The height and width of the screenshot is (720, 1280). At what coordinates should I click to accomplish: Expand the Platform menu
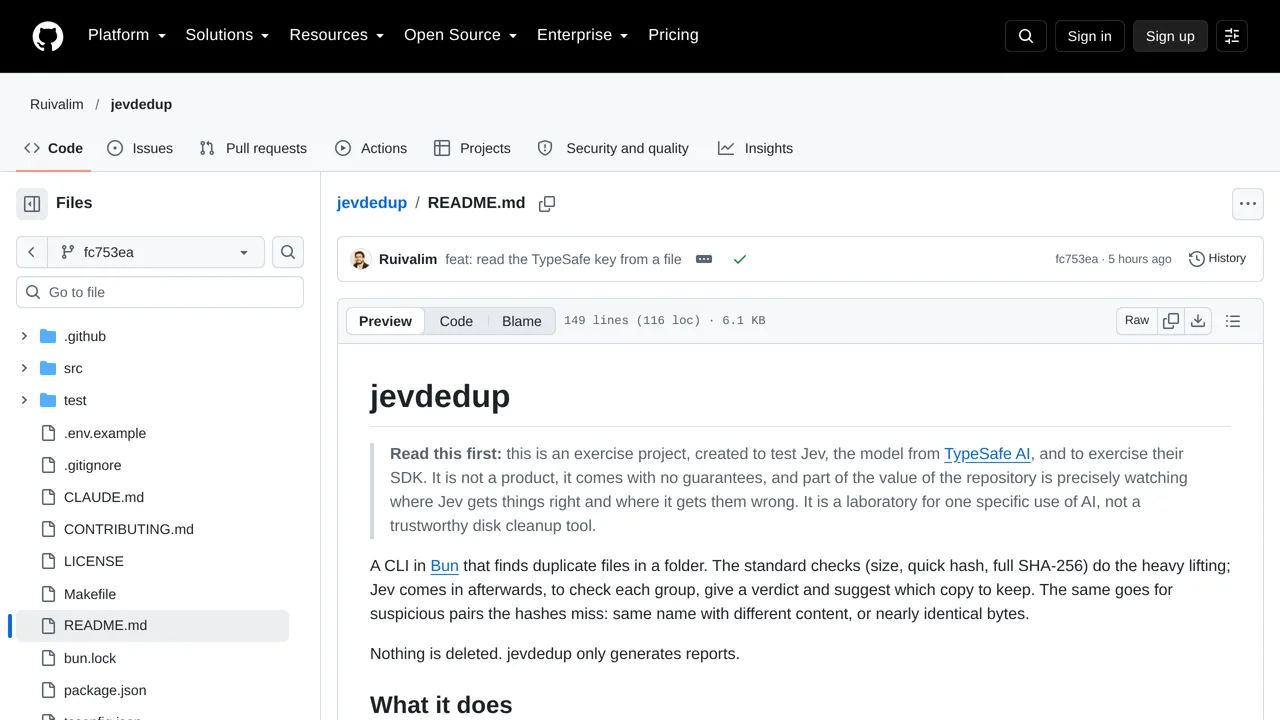pyautogui.click(x=126, y=35)
